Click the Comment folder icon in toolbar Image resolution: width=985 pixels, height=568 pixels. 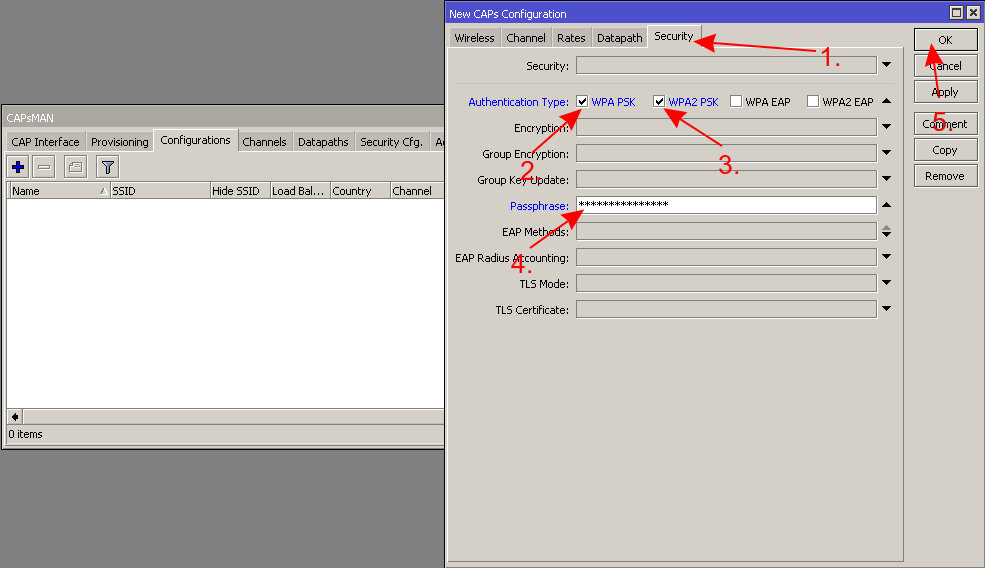click(x=75, y=167)
